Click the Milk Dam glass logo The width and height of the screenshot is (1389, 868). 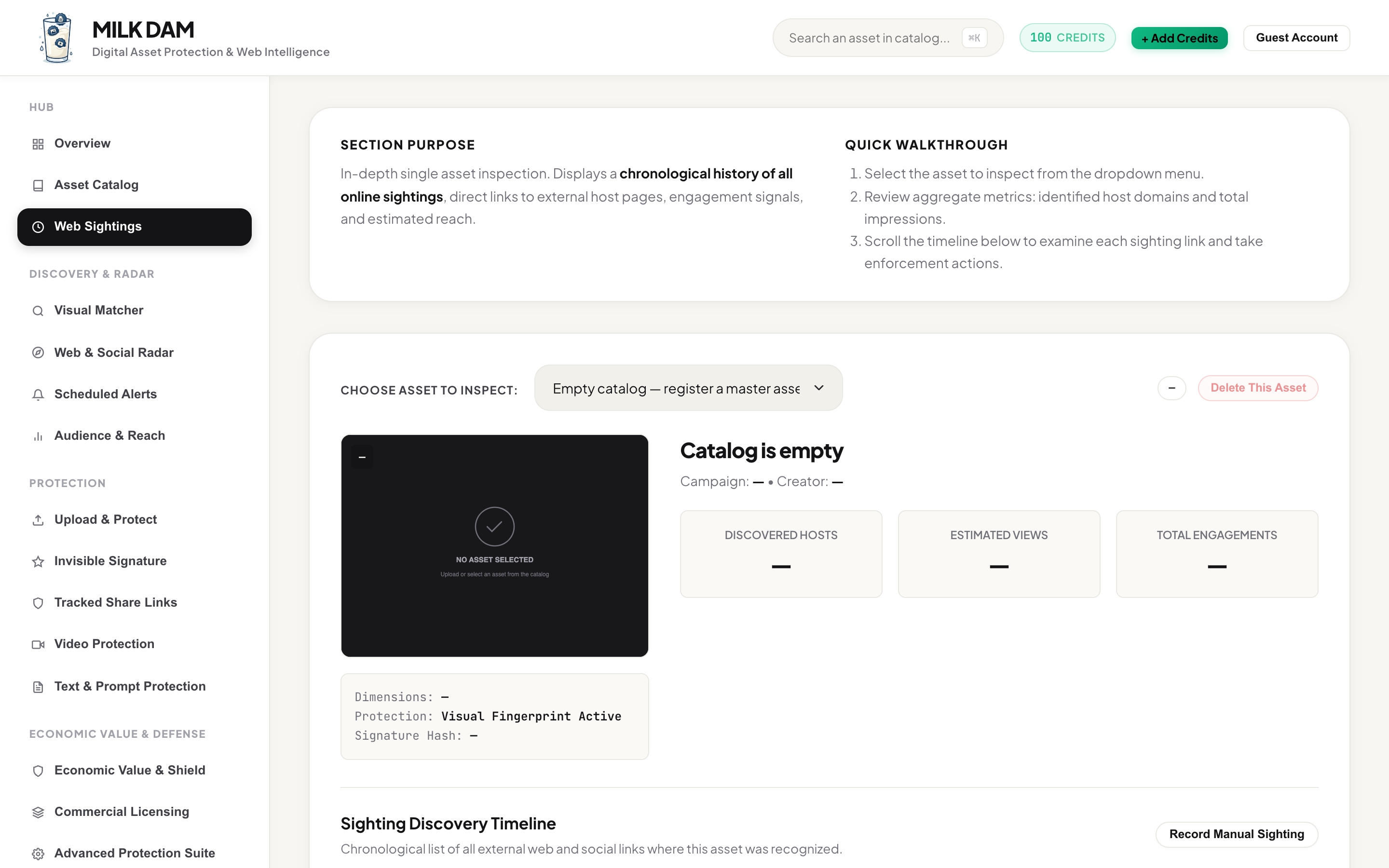click(x=57, y=38)
